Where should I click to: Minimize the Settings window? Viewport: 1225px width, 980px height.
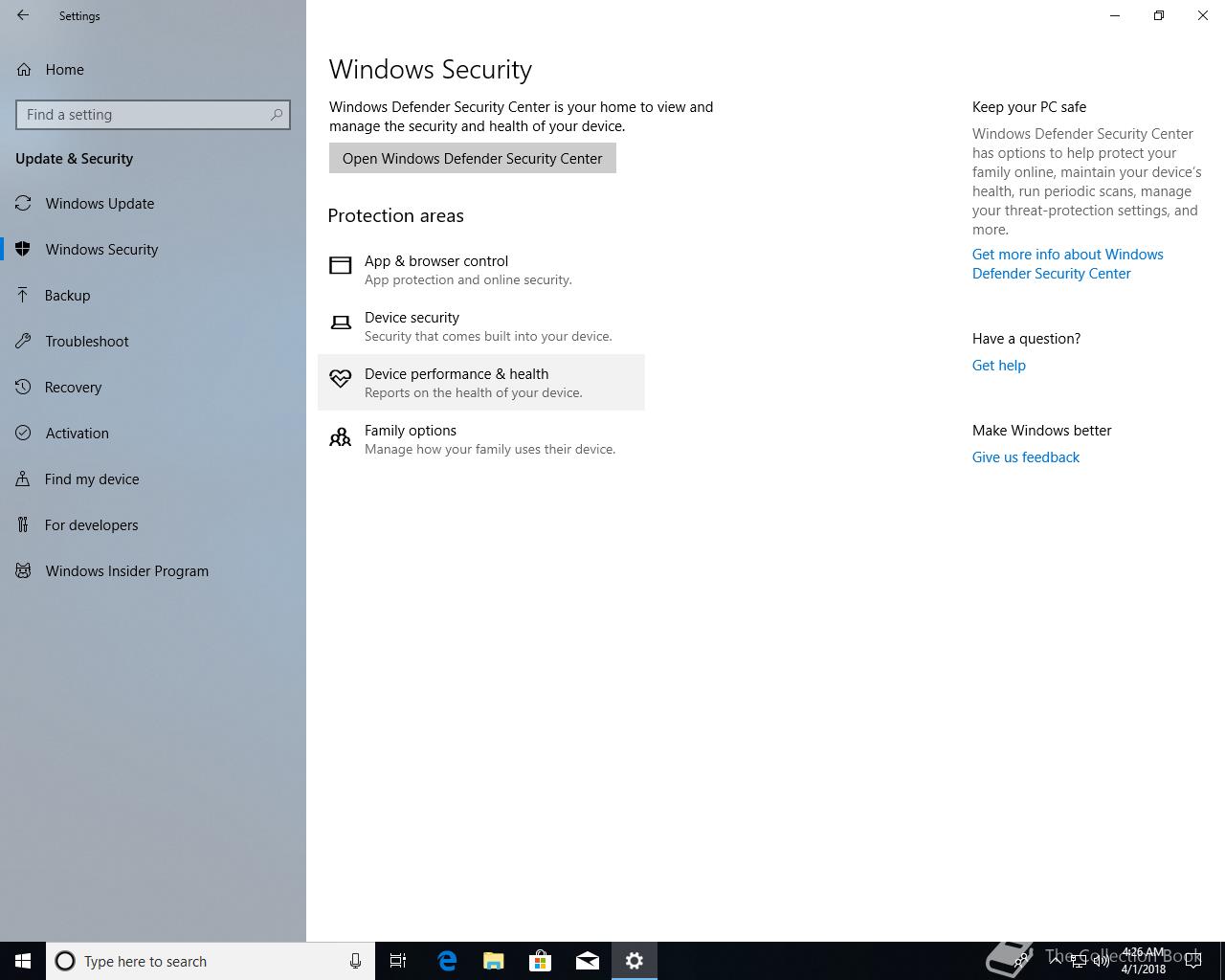(1115, 15)
